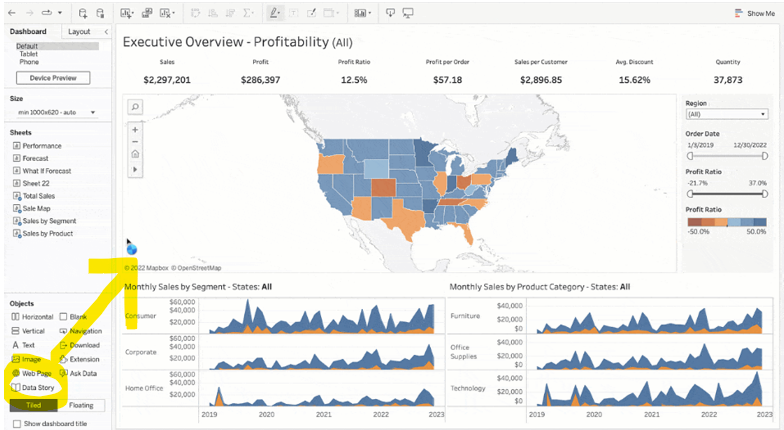
Task: Click the Sort ascending icon
Action: (x=213, y=13)
